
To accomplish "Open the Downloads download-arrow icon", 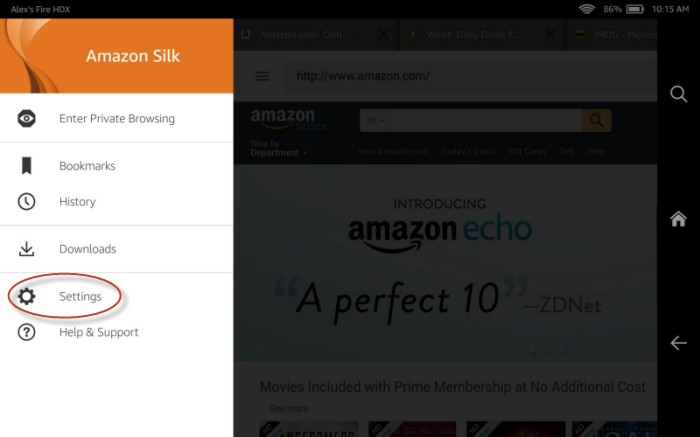I will click(x=26, y=249).
